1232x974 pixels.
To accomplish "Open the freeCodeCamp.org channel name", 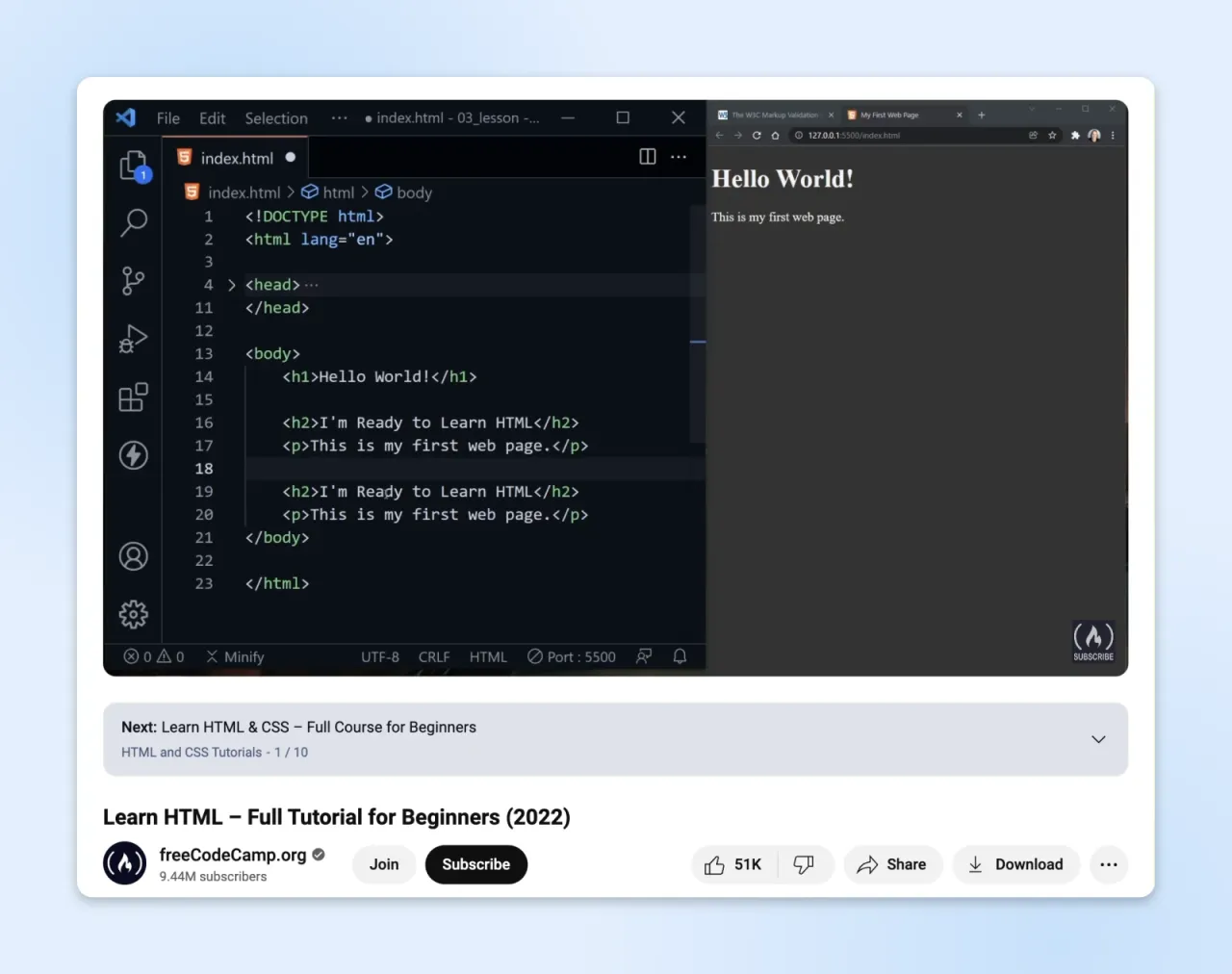I will tap(233, 855).
